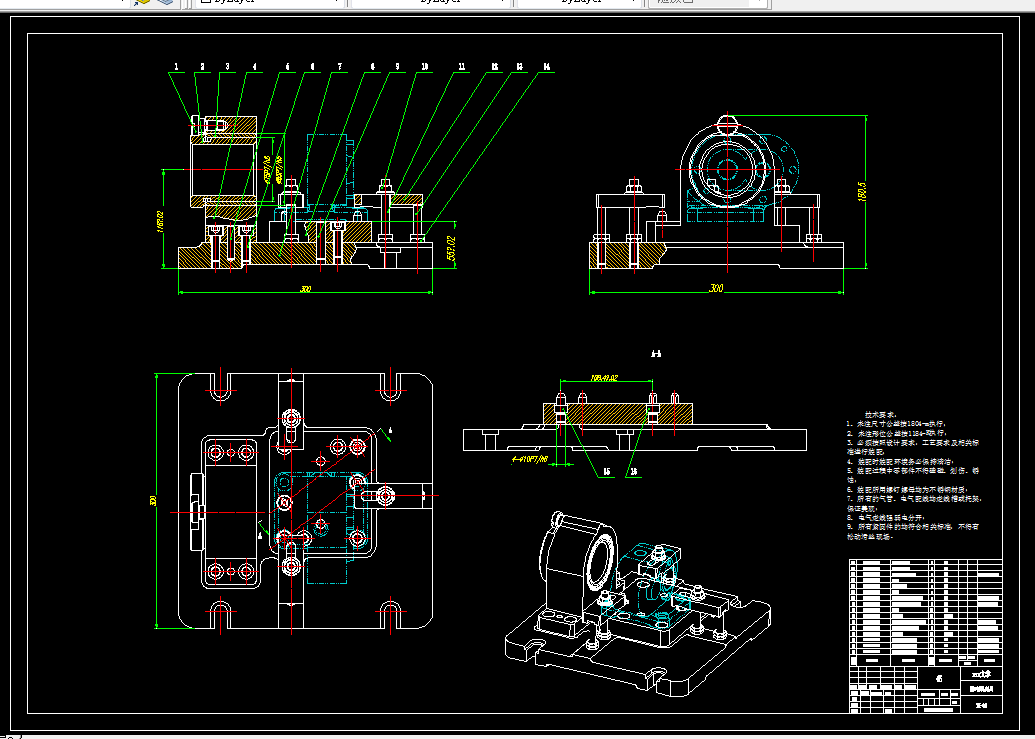Select the cyan workpiece outline in plan view

[x=321, y=528]
